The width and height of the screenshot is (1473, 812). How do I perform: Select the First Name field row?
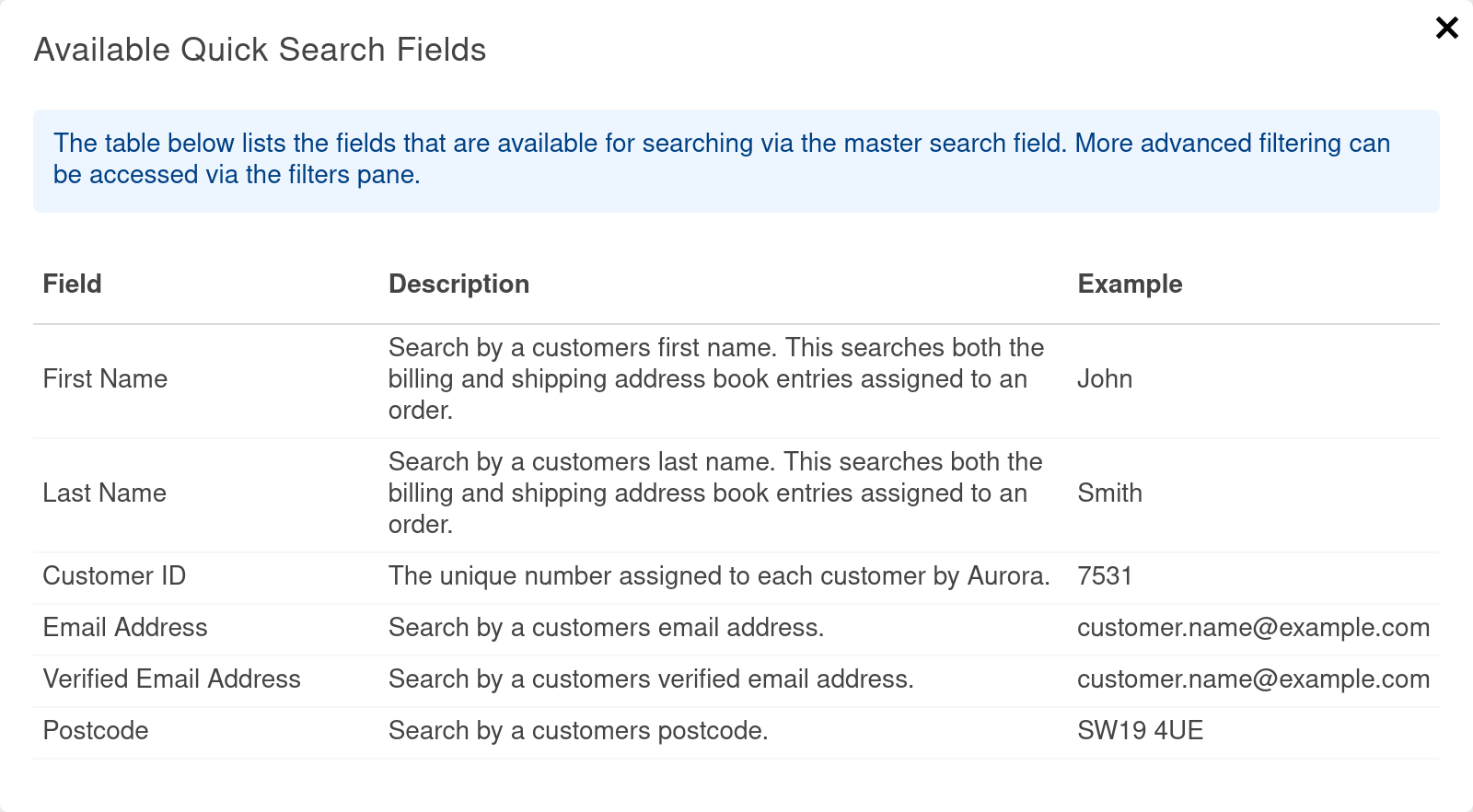105,379
